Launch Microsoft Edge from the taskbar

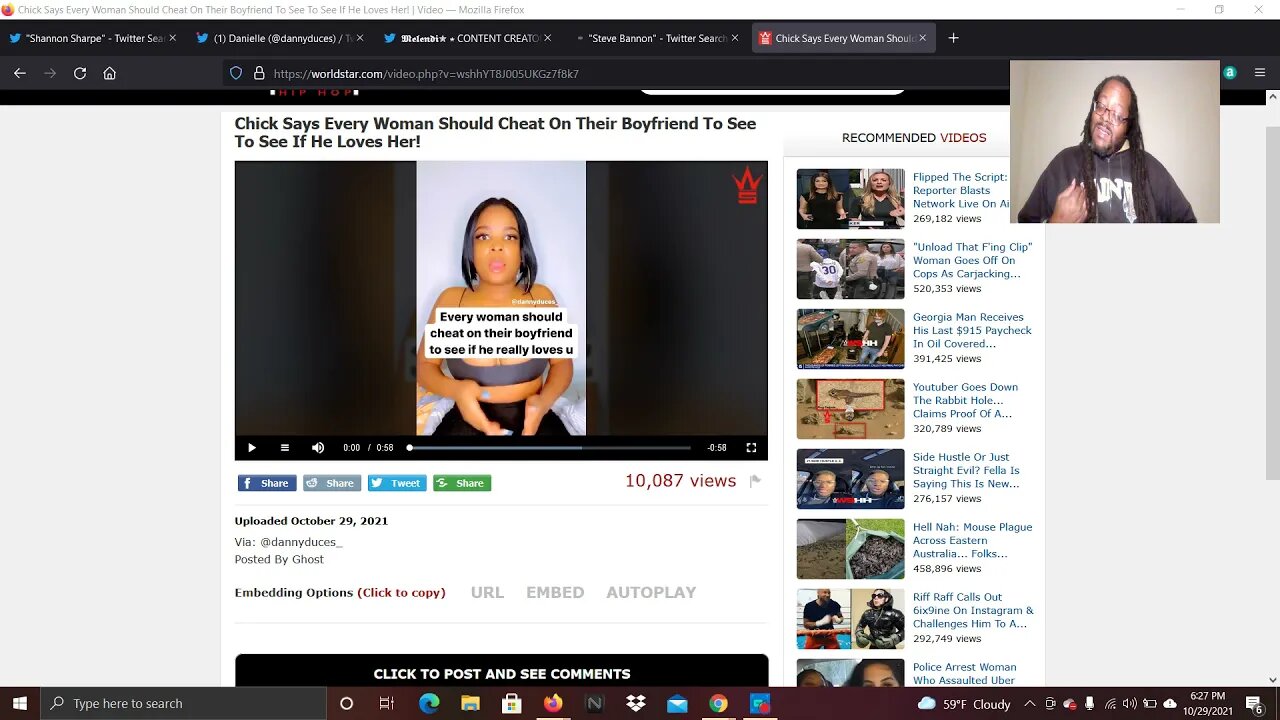pyautogui.click(x=429, y=703)
